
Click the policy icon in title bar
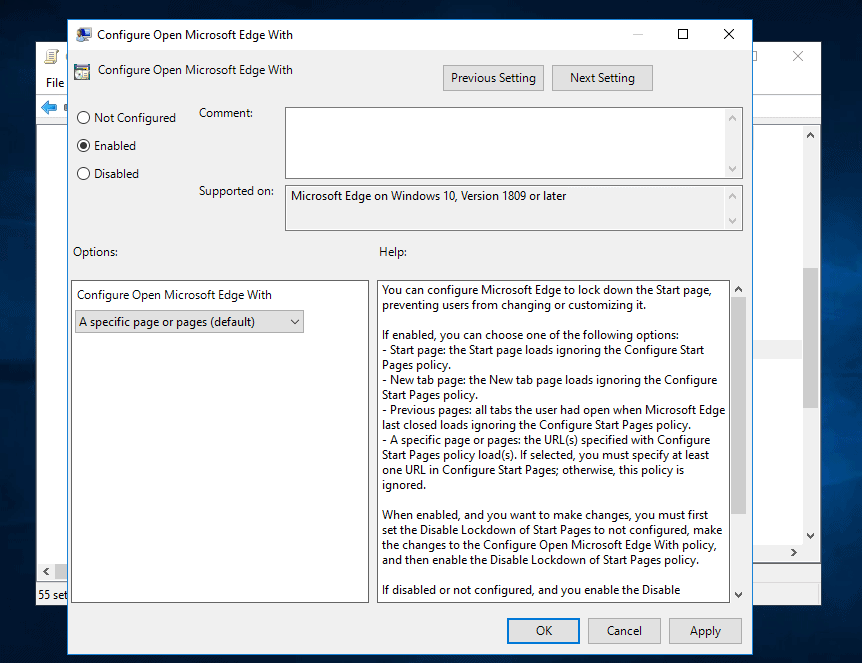[x=84, y=35]
